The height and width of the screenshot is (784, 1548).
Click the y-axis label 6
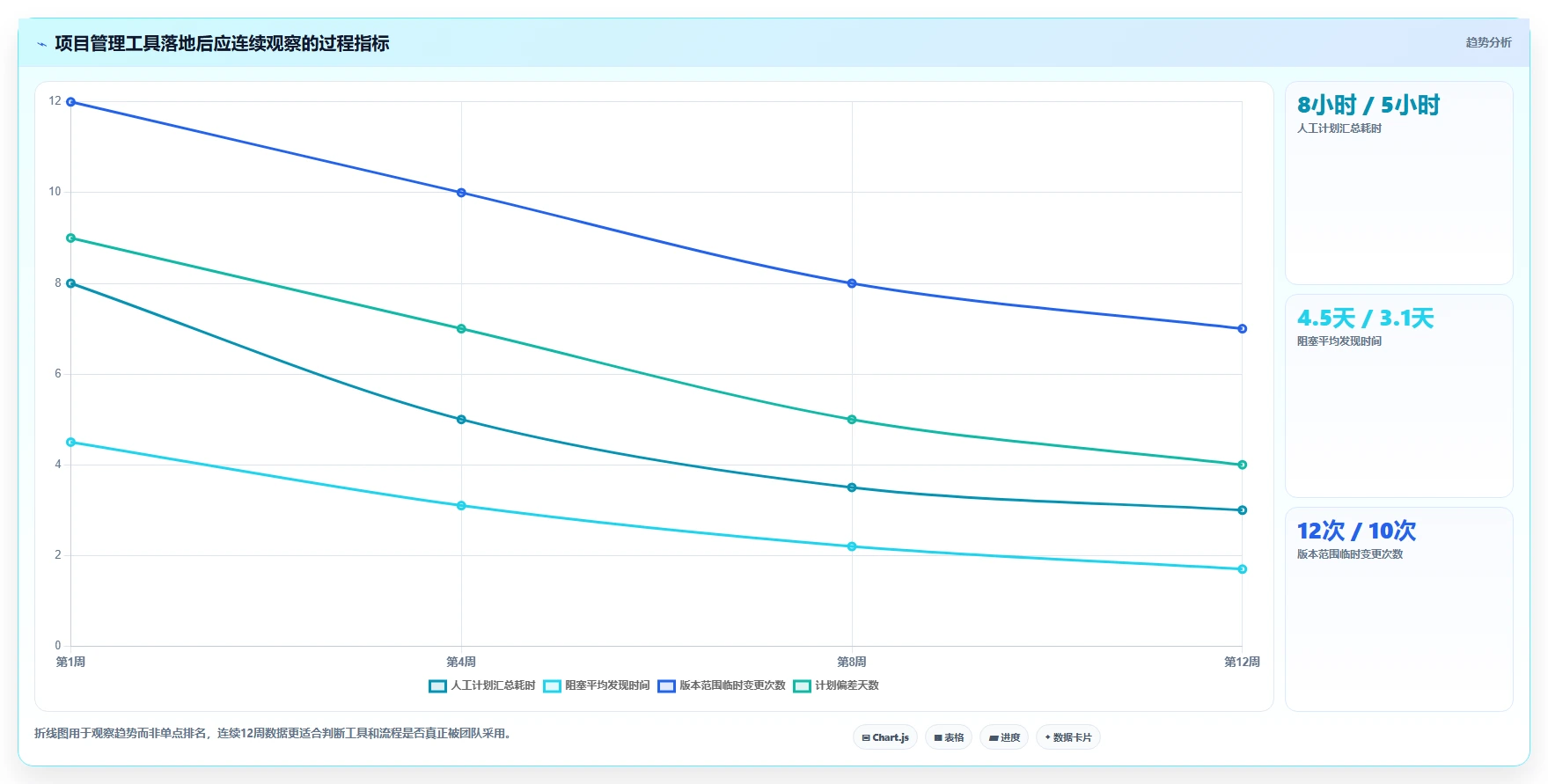[58, 374]
